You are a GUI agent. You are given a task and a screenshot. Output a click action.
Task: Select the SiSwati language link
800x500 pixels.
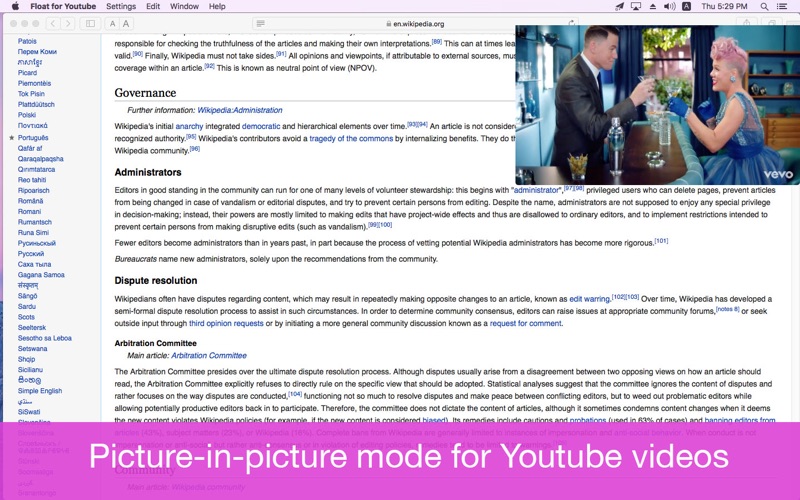coord(29,412)
